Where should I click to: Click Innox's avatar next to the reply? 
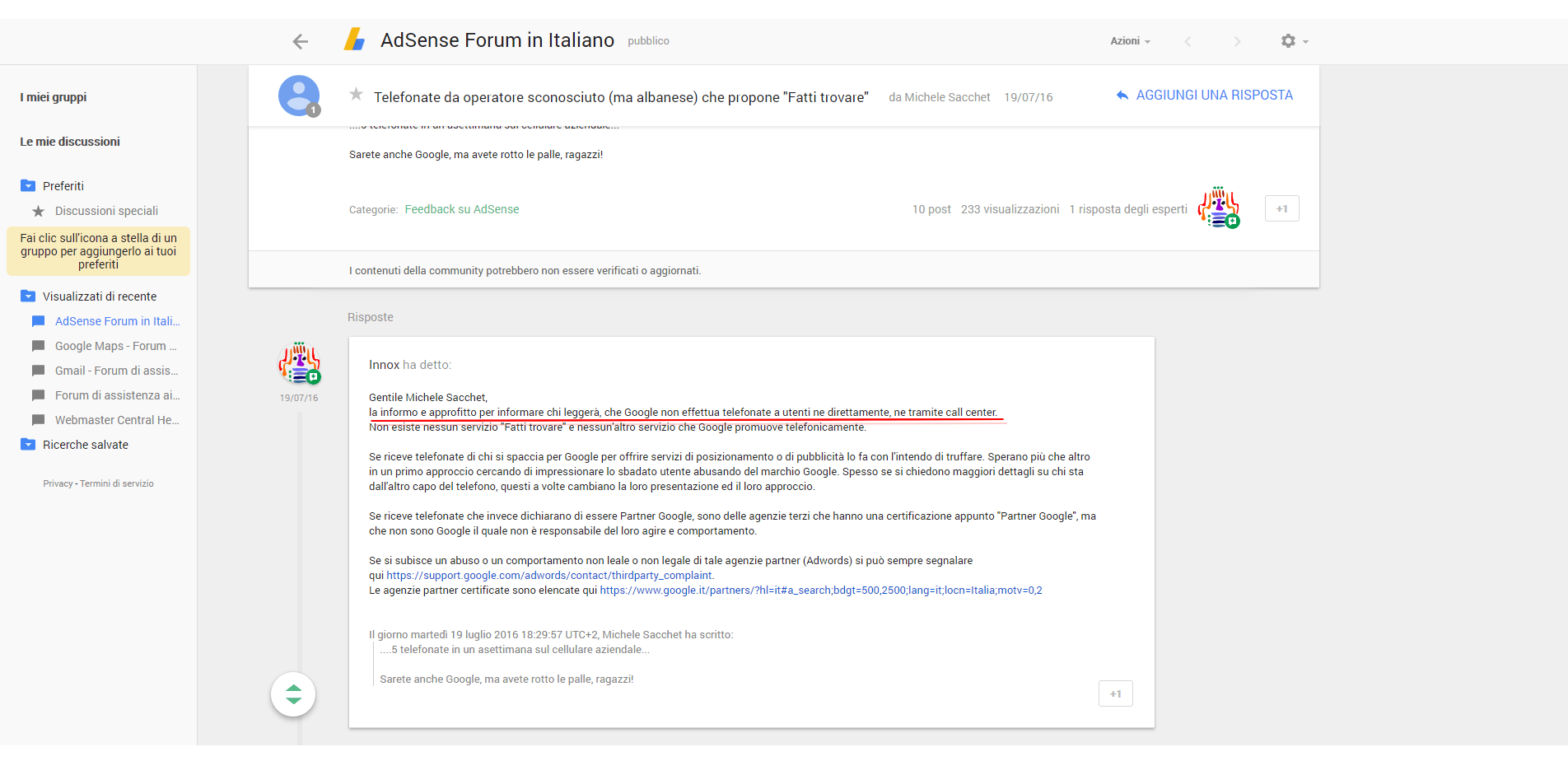coord(299,363)
